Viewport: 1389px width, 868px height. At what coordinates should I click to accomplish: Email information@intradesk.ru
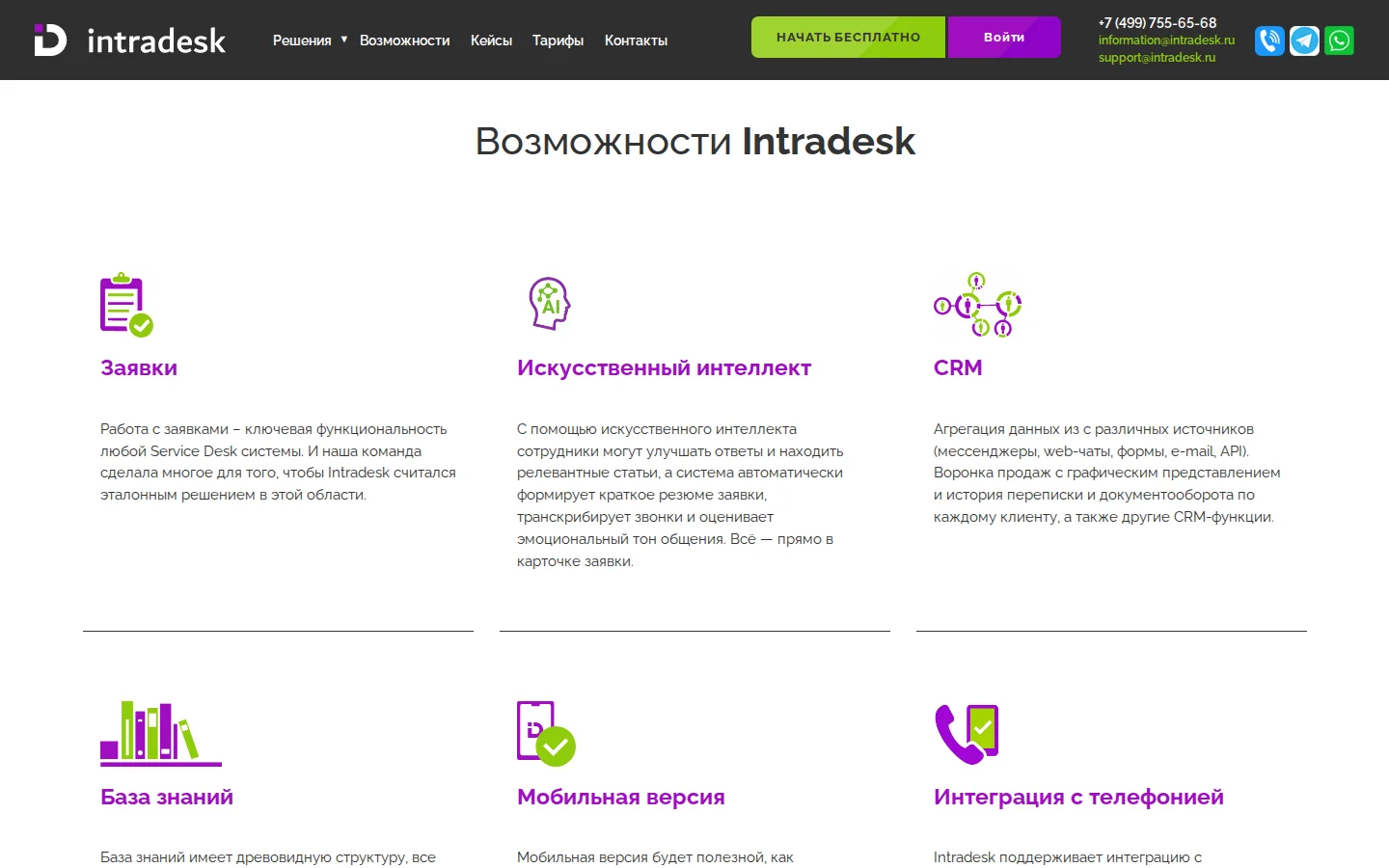tap(1166, 40)
